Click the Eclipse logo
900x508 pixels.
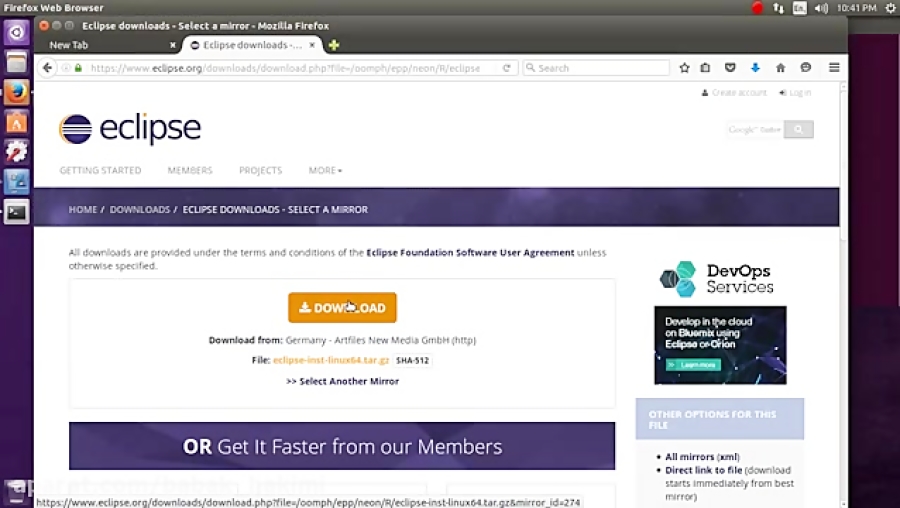tap(130, 129)
